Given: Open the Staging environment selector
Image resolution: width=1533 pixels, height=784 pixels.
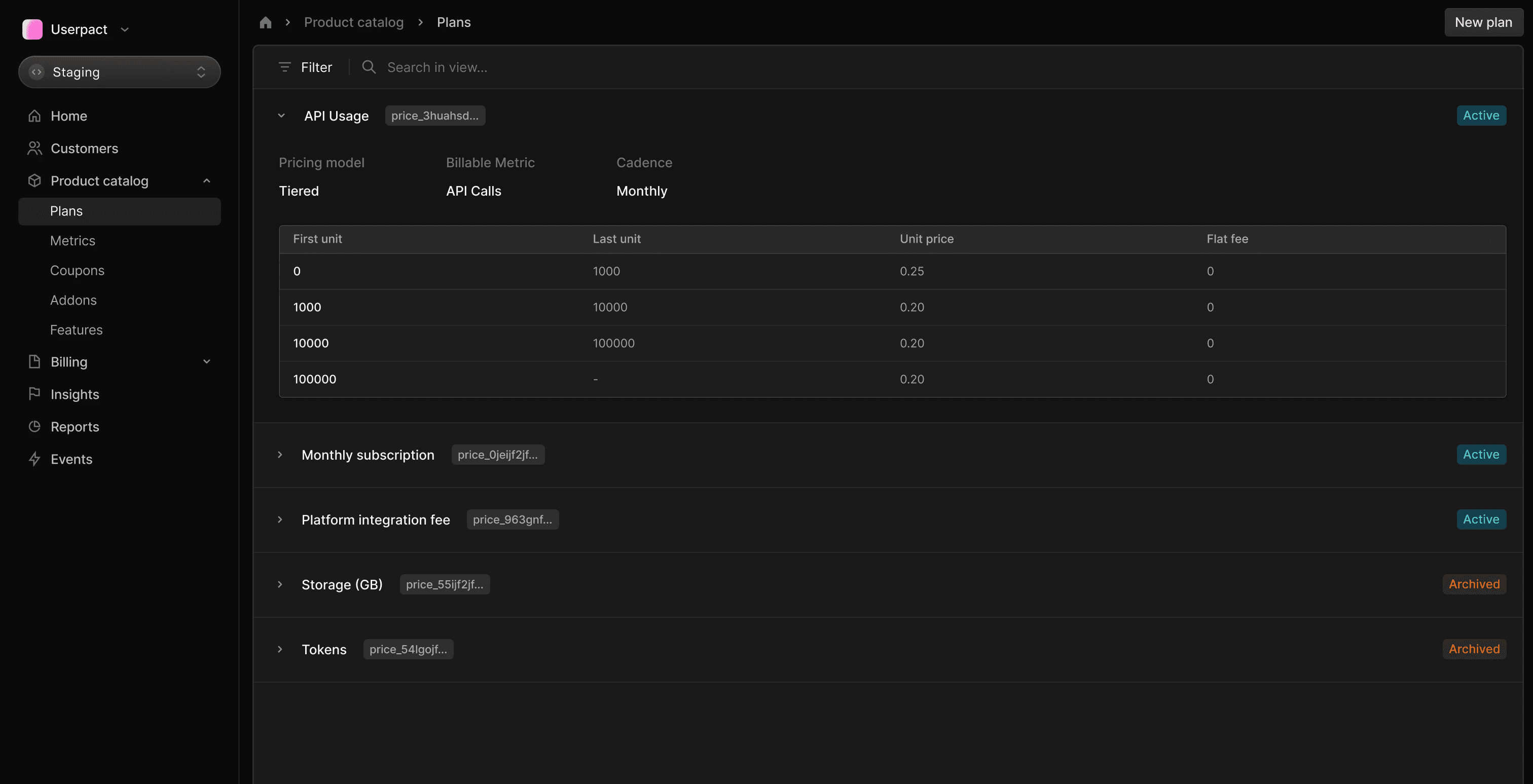Looking at the screenshot, I should [119, 72].
